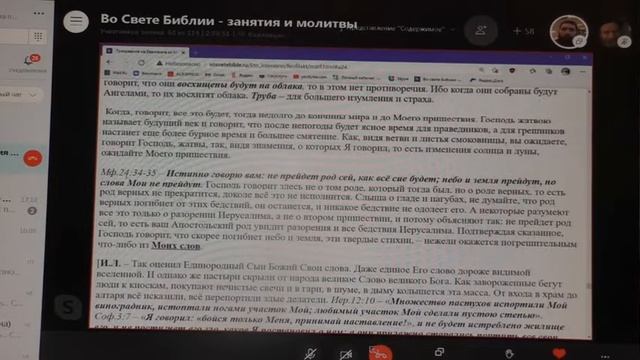Open more call options ellipsis at bottom
This screenshot has width=640, height=360.
pyautogui.click(x=605, y=356)
